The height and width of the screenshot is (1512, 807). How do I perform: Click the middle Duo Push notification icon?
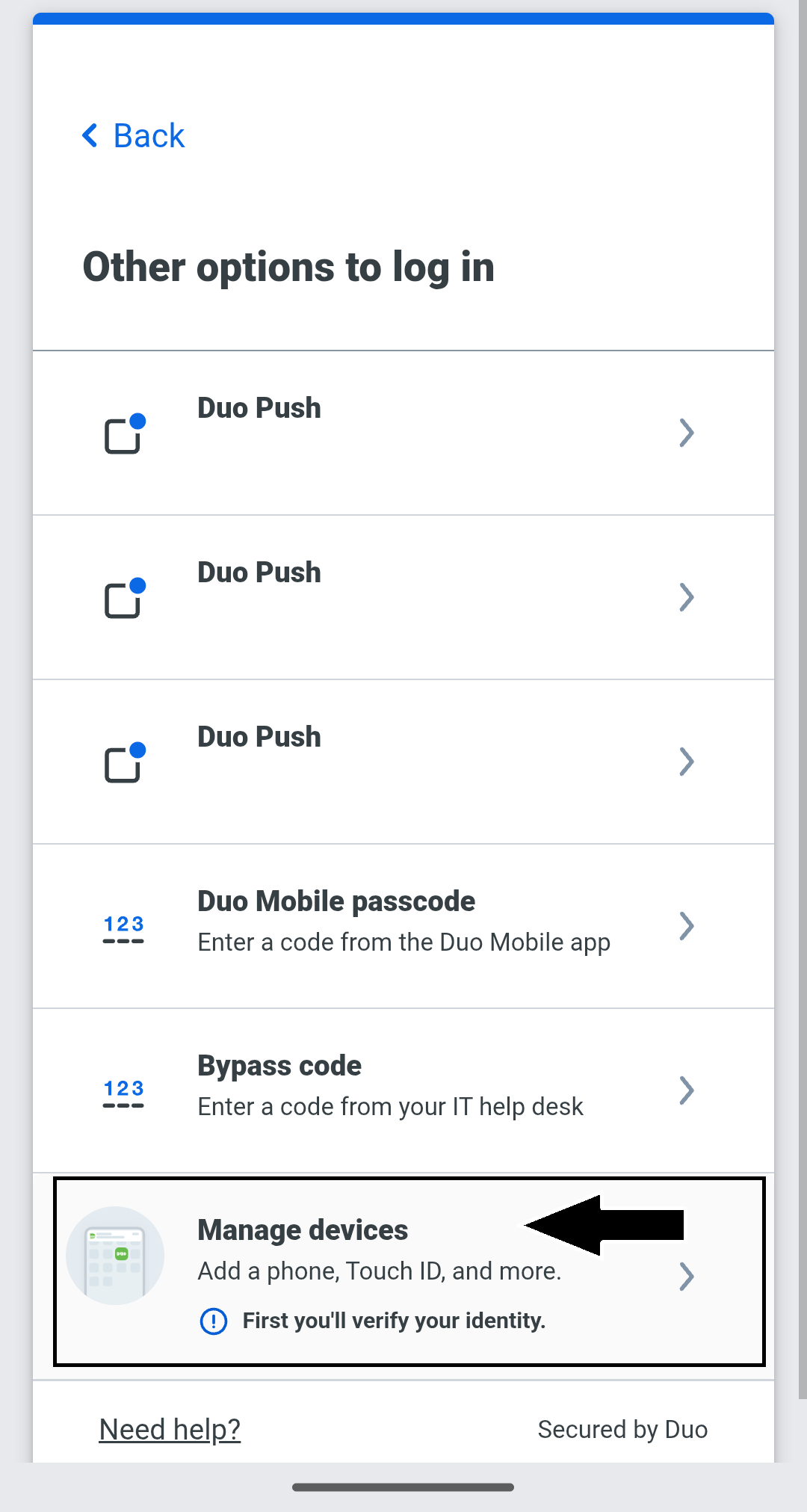[124, 598]
